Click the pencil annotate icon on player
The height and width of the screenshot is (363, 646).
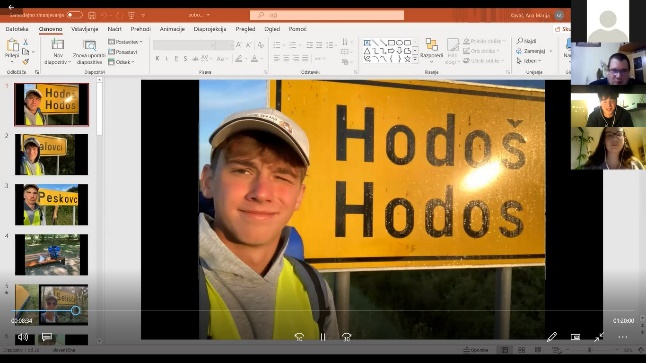[x=552, y=337]
